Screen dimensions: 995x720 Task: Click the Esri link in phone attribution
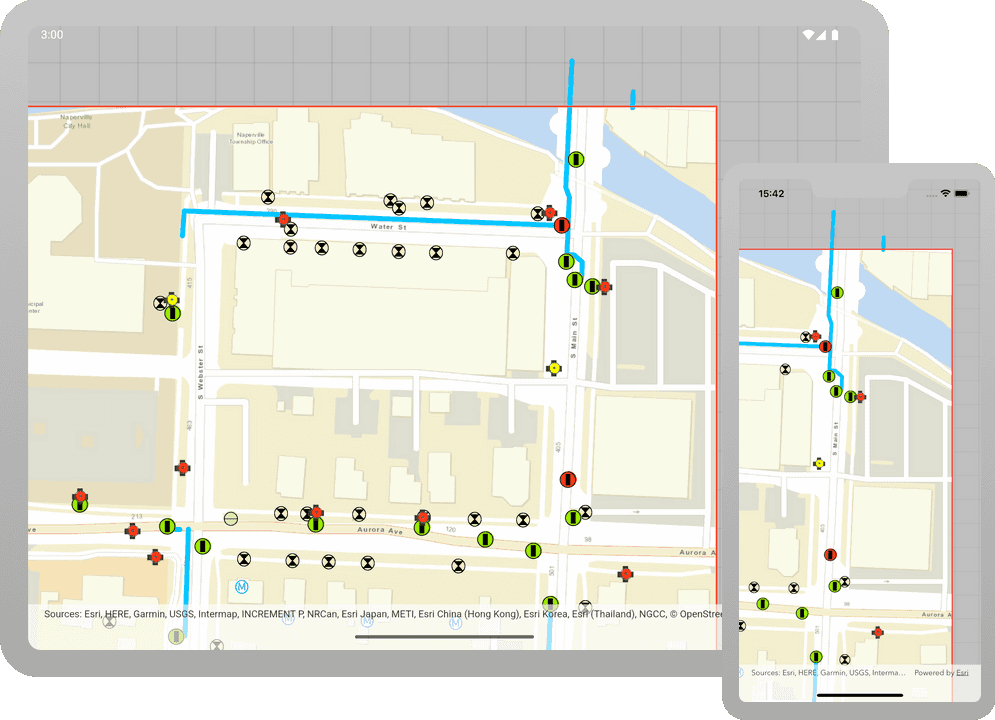tap(961, 673)
